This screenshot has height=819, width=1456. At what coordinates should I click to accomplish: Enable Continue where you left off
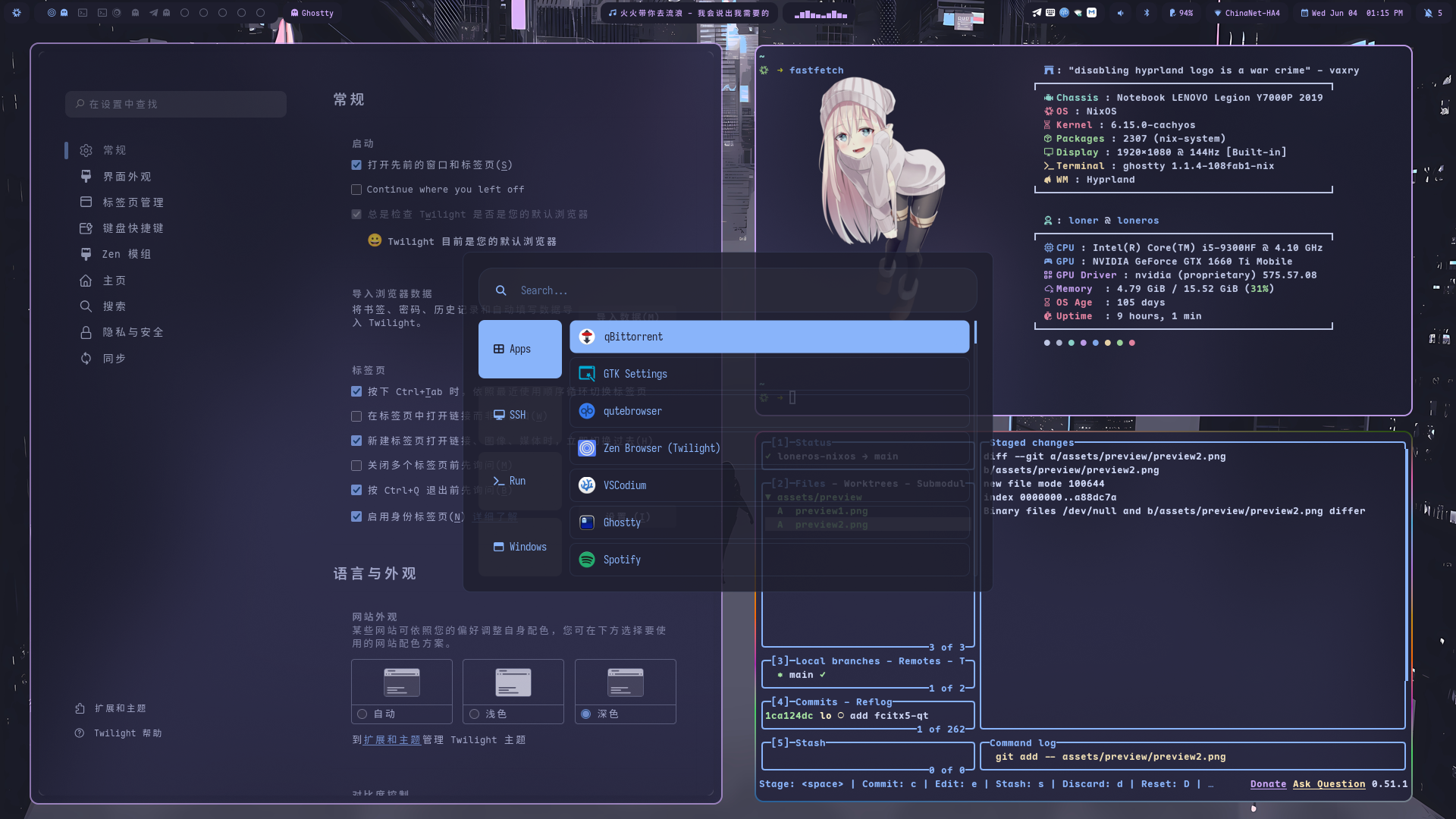click(356, 189)
